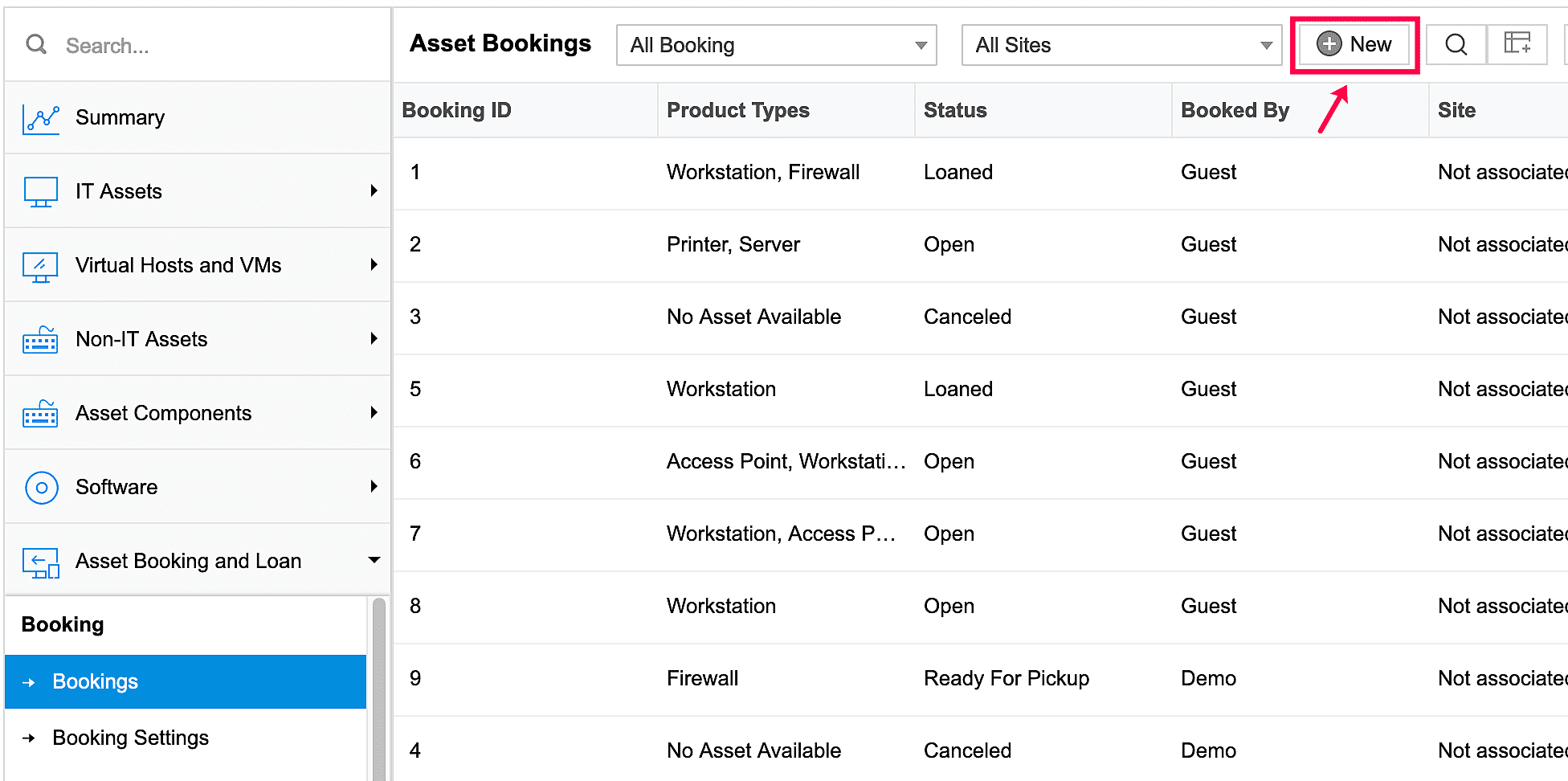Click the Summary chart icon
This screenshot has width=1568, height=781.
41,119
